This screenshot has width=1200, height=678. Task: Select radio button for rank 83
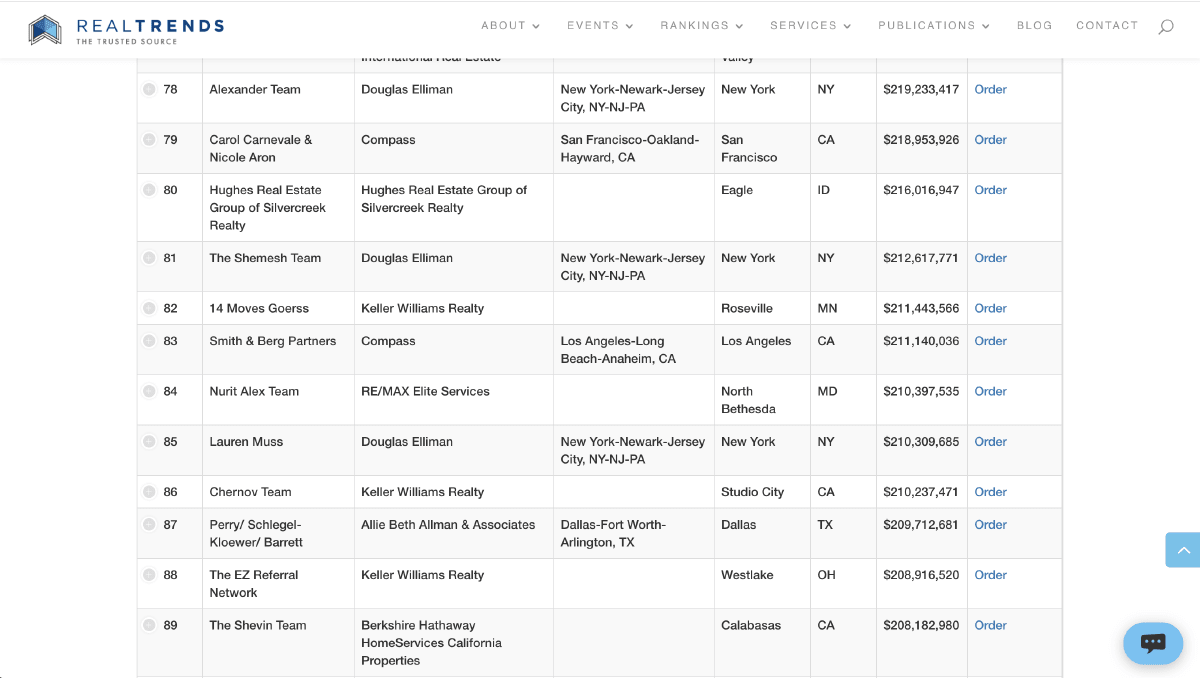tap(149, 341)
